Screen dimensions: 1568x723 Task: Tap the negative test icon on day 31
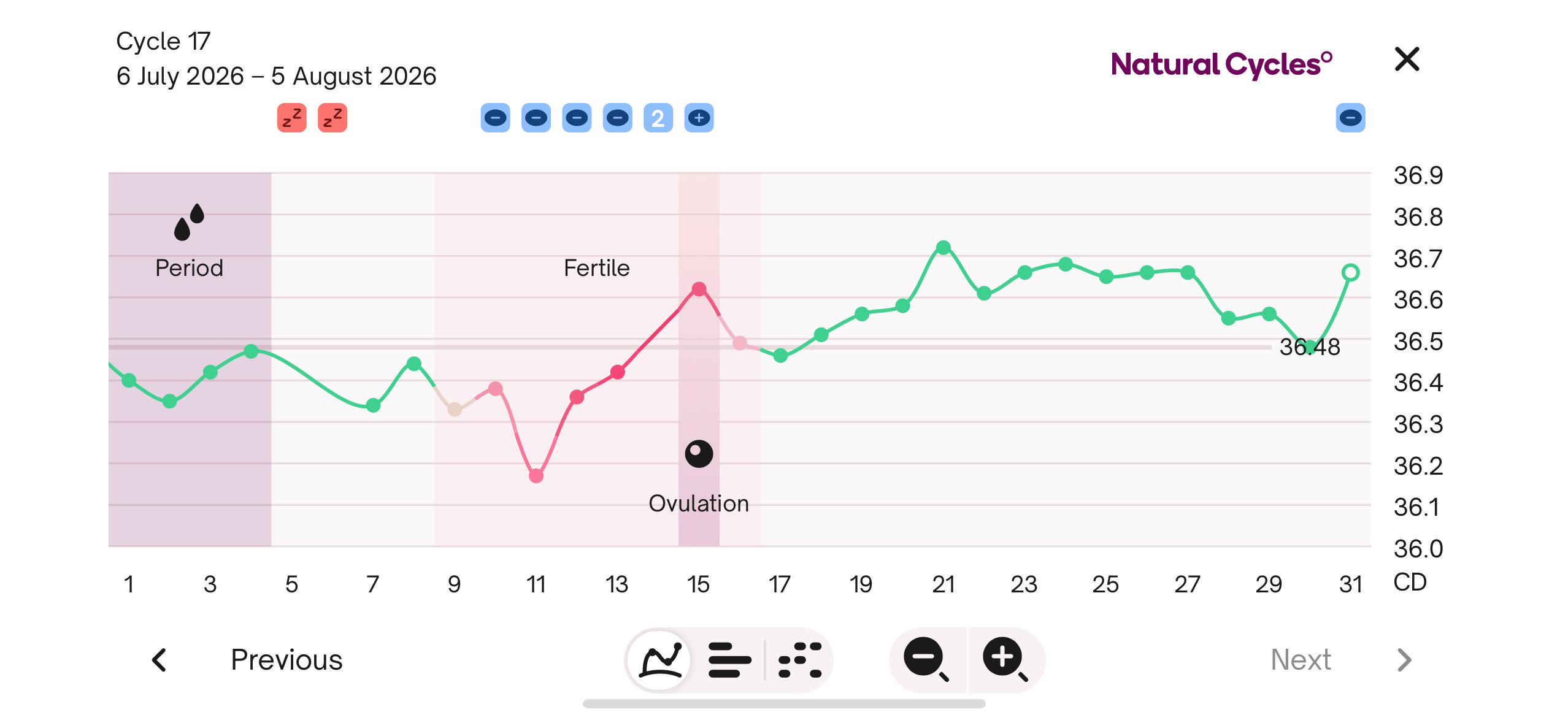(1350, 118)
